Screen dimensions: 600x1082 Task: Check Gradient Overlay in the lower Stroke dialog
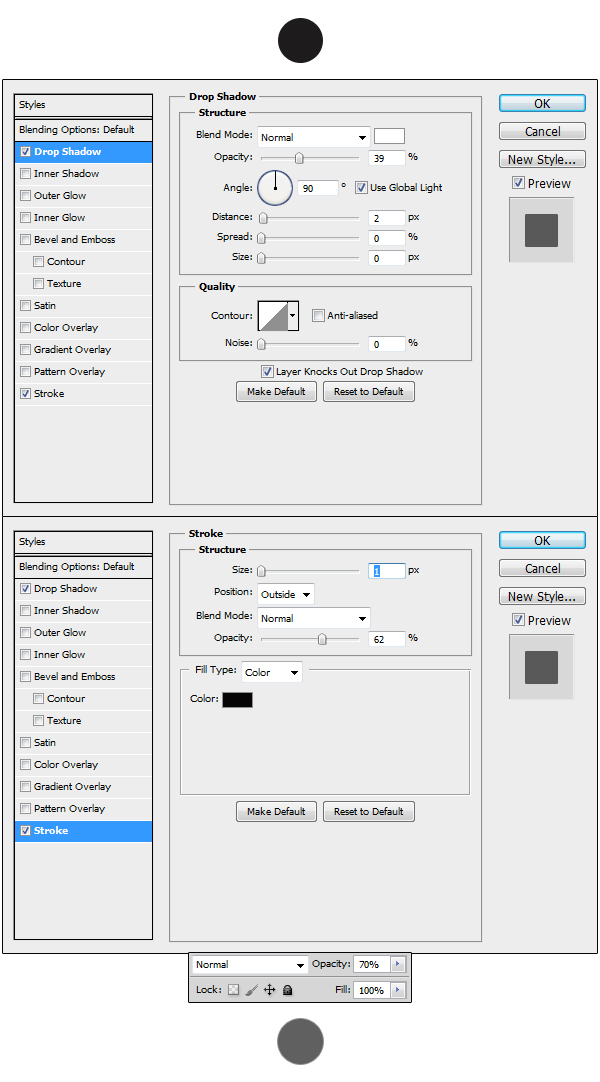pos(26,787)
